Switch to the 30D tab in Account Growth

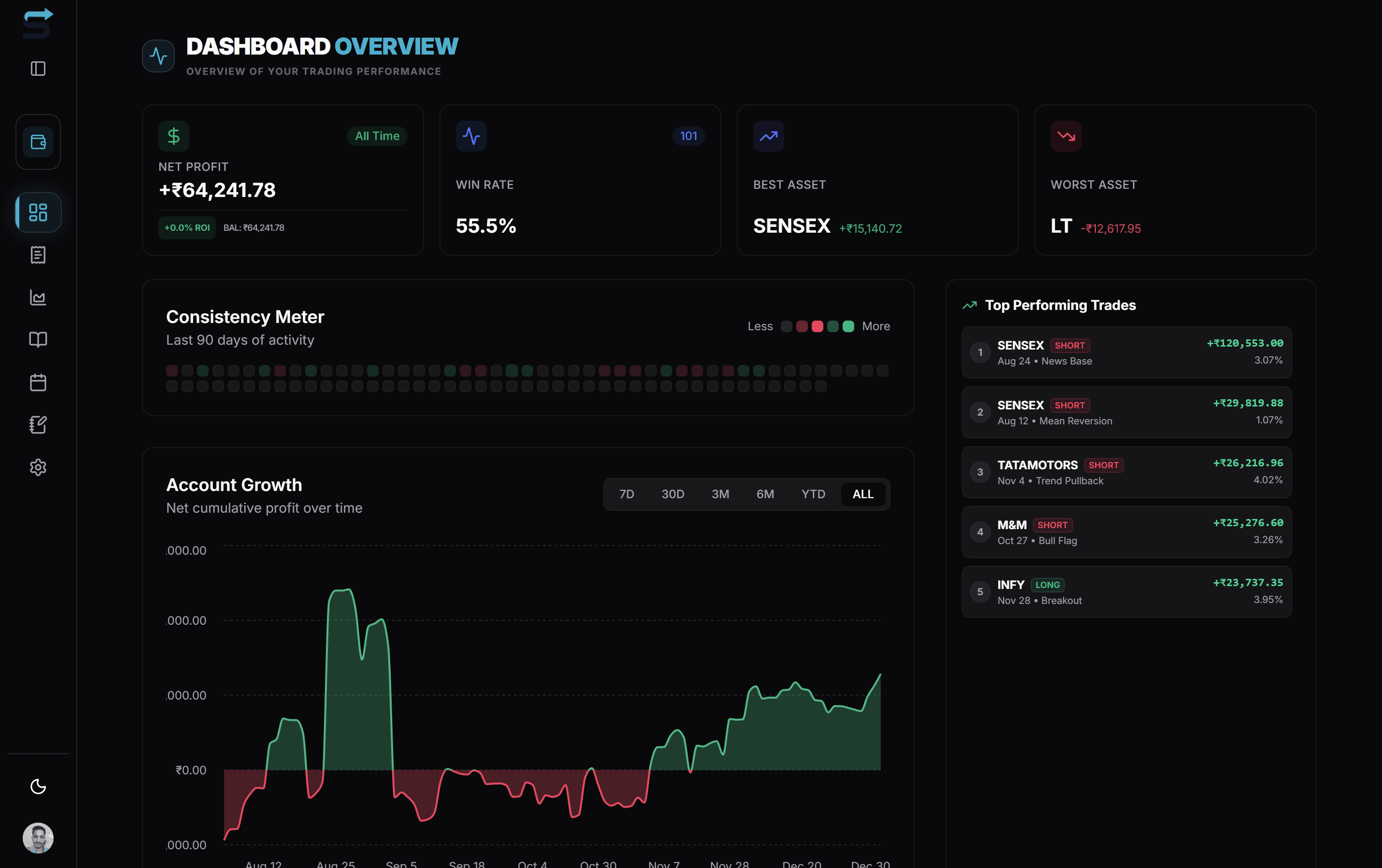672,494
